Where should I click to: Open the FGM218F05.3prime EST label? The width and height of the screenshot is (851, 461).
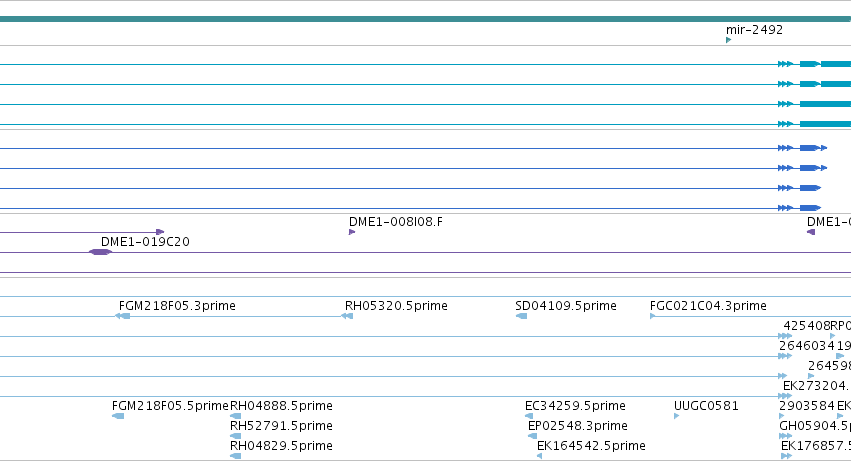(x=177, y=306)
